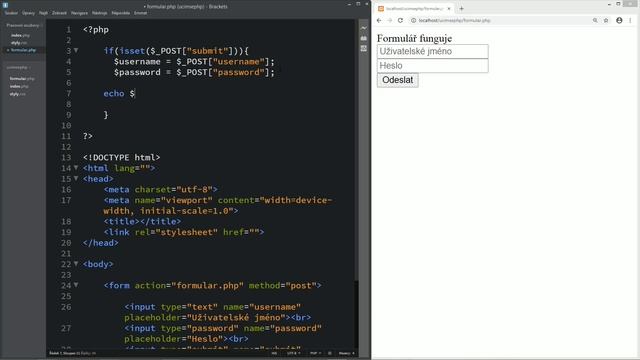Image resolution: width=640 pixels, height=360 pixels.
Task: Bookmark this page with star icon
Action: [606, 20]
